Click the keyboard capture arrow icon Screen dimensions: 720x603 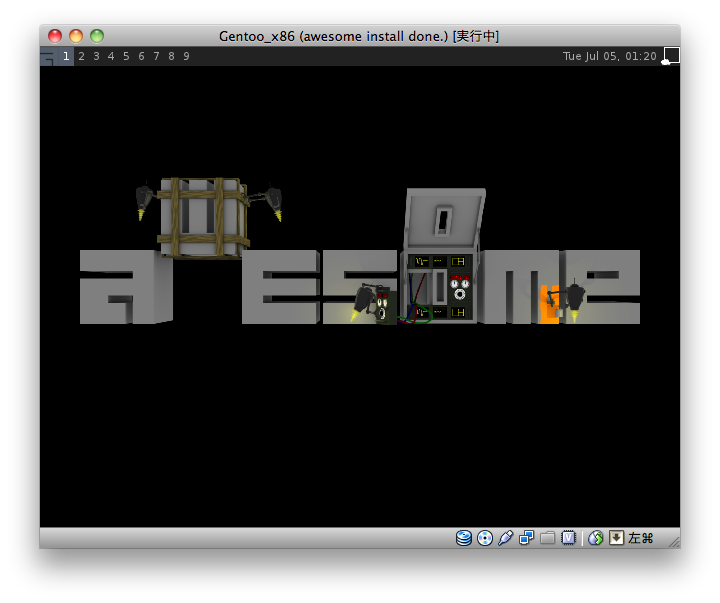click(x=616, y=538)
